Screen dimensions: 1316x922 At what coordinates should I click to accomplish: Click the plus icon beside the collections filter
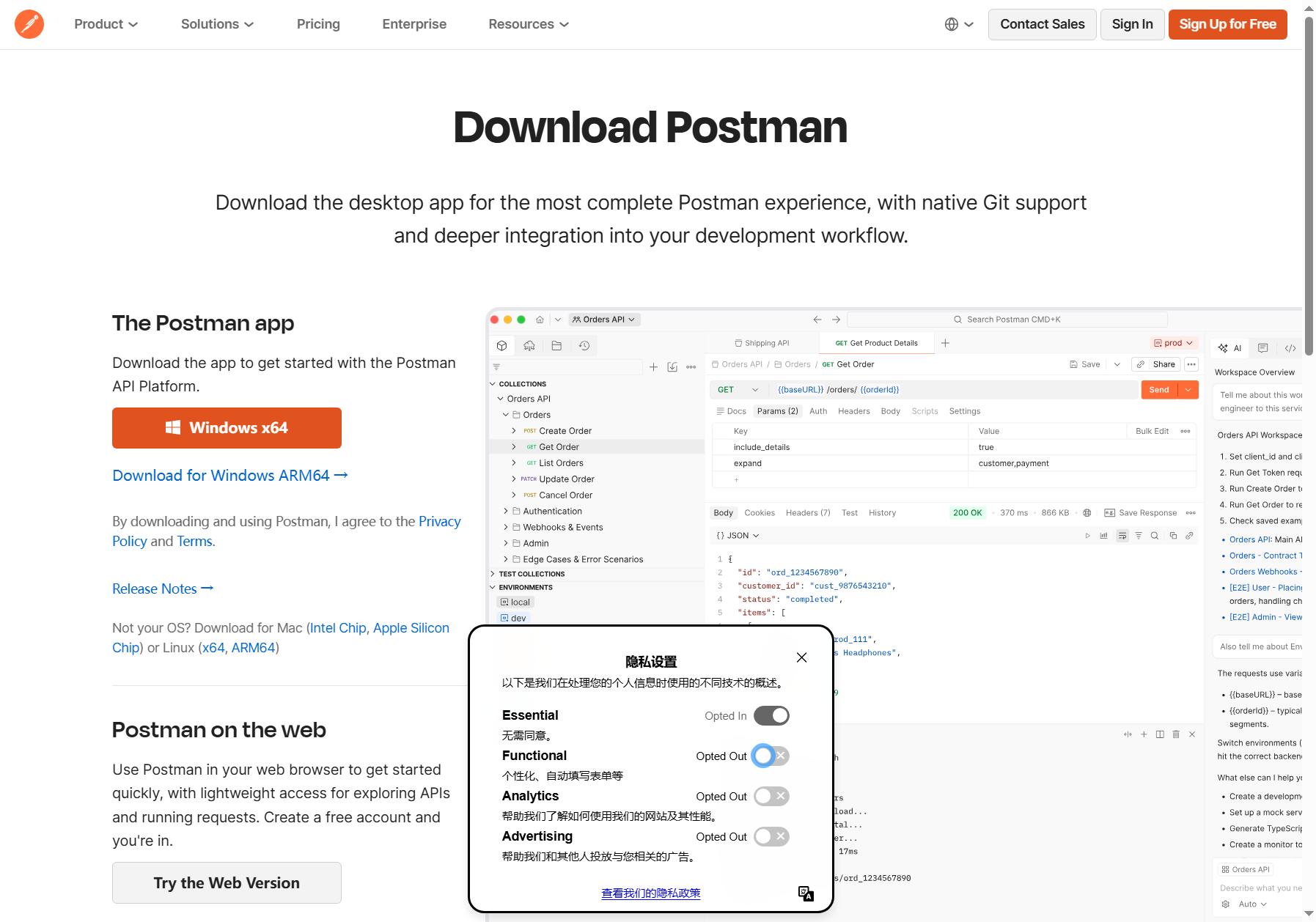coord(653,367)
